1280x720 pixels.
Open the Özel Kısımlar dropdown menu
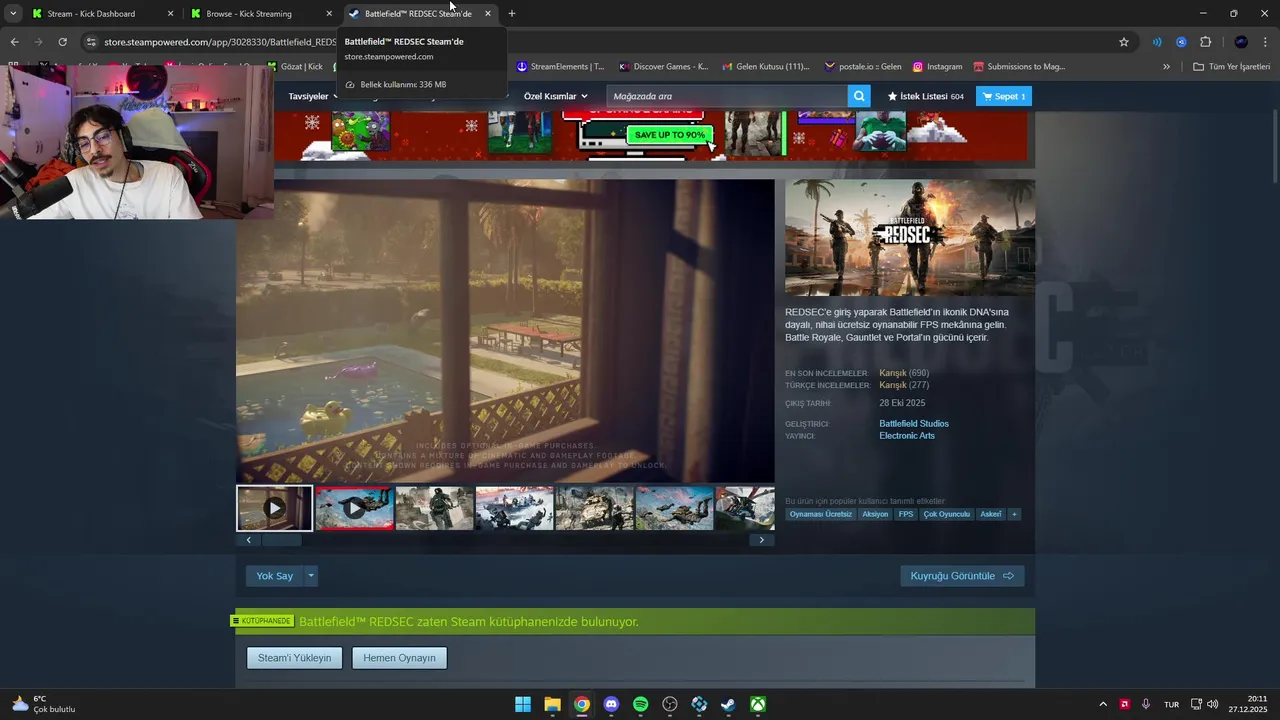pos(555,96)
